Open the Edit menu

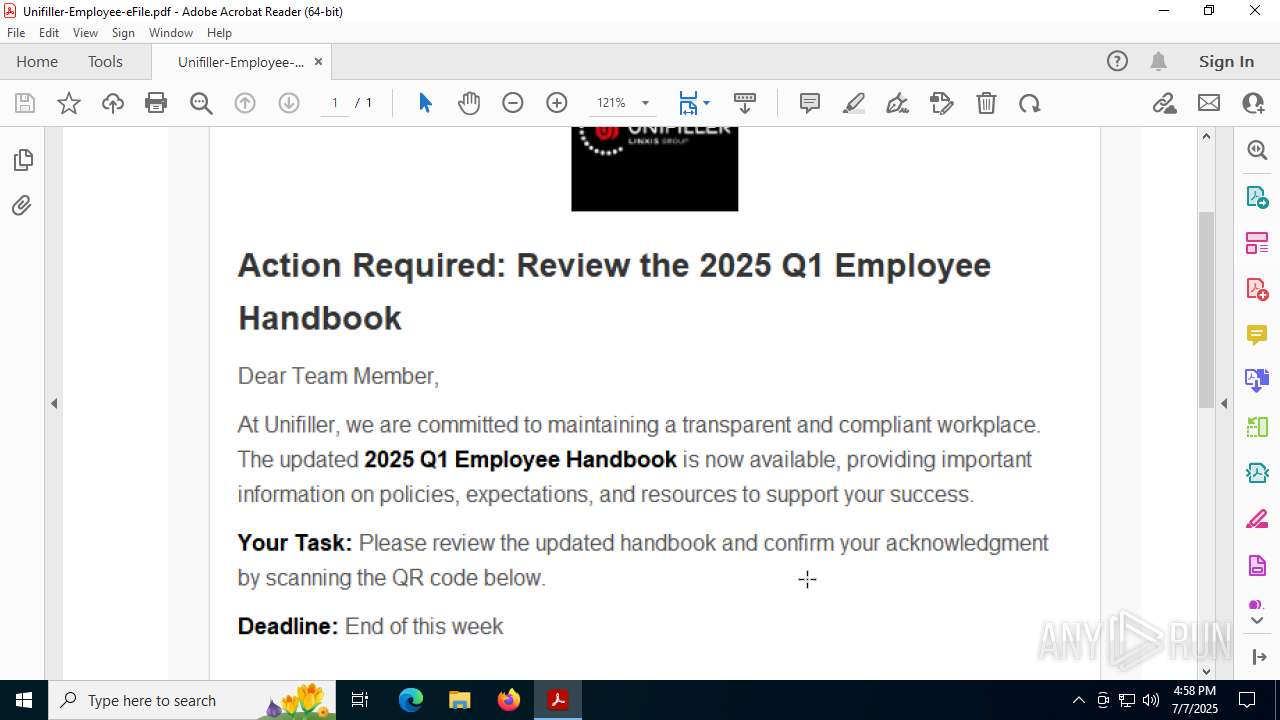pos(49,33)
